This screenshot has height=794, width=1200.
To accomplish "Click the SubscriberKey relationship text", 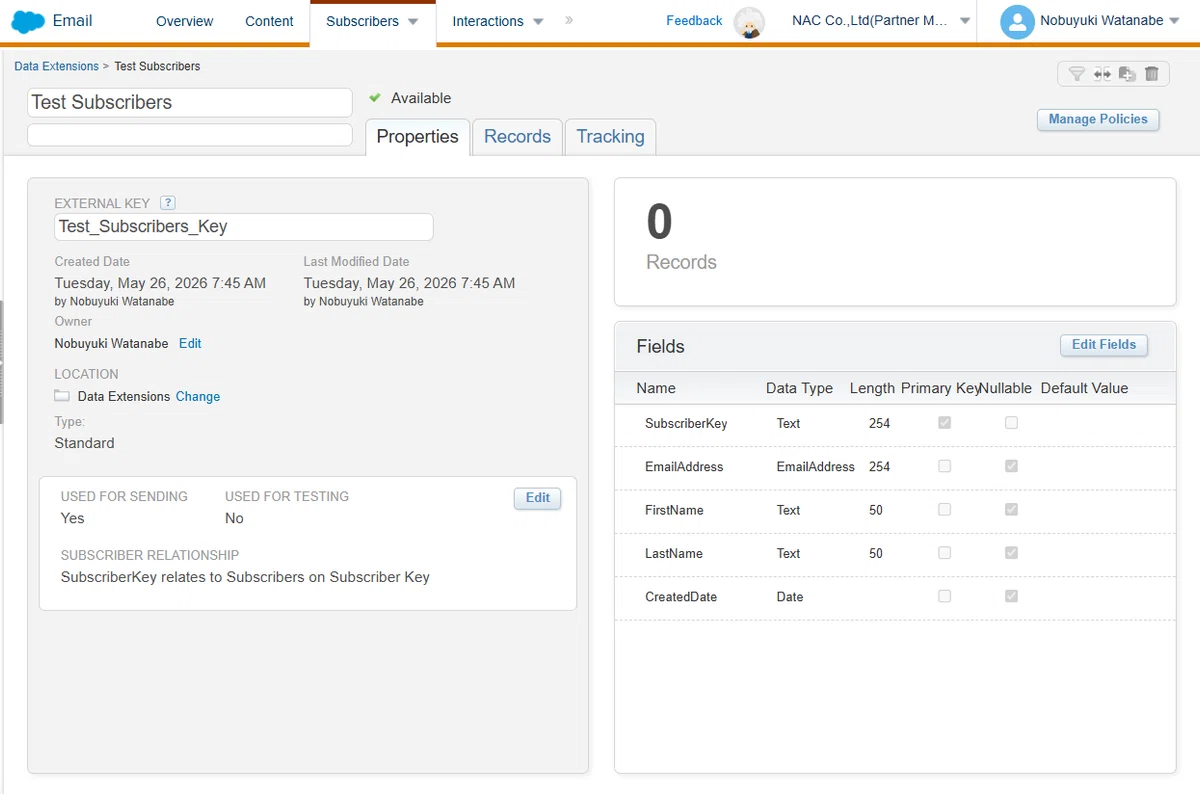I will (245, 577).
